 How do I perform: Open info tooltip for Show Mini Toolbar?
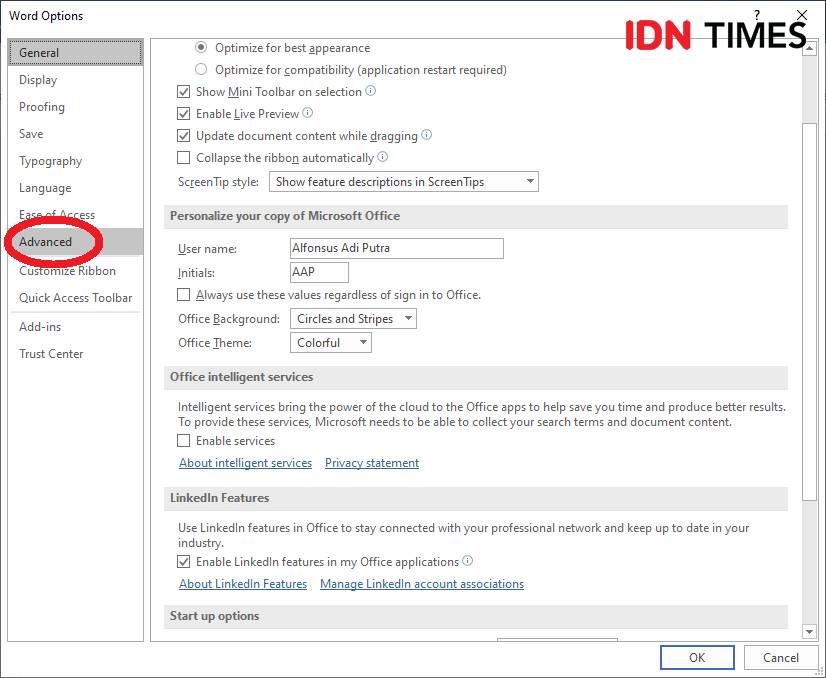[371, 91]
